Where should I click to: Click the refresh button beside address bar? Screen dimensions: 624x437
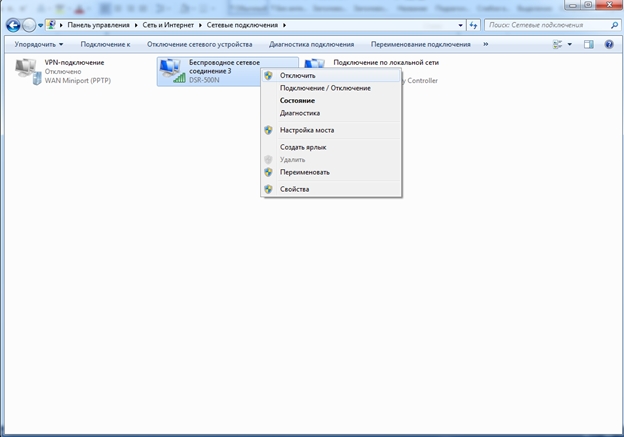(473, 23)
